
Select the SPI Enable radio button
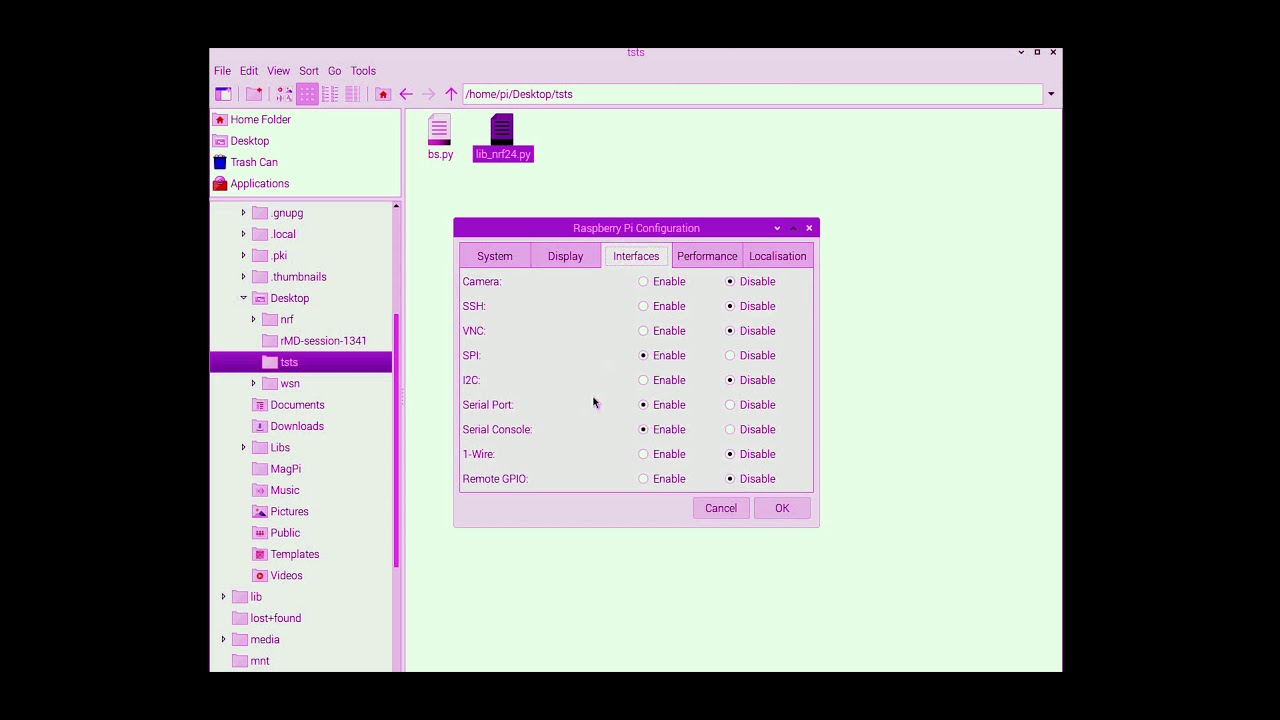(643, 356)
